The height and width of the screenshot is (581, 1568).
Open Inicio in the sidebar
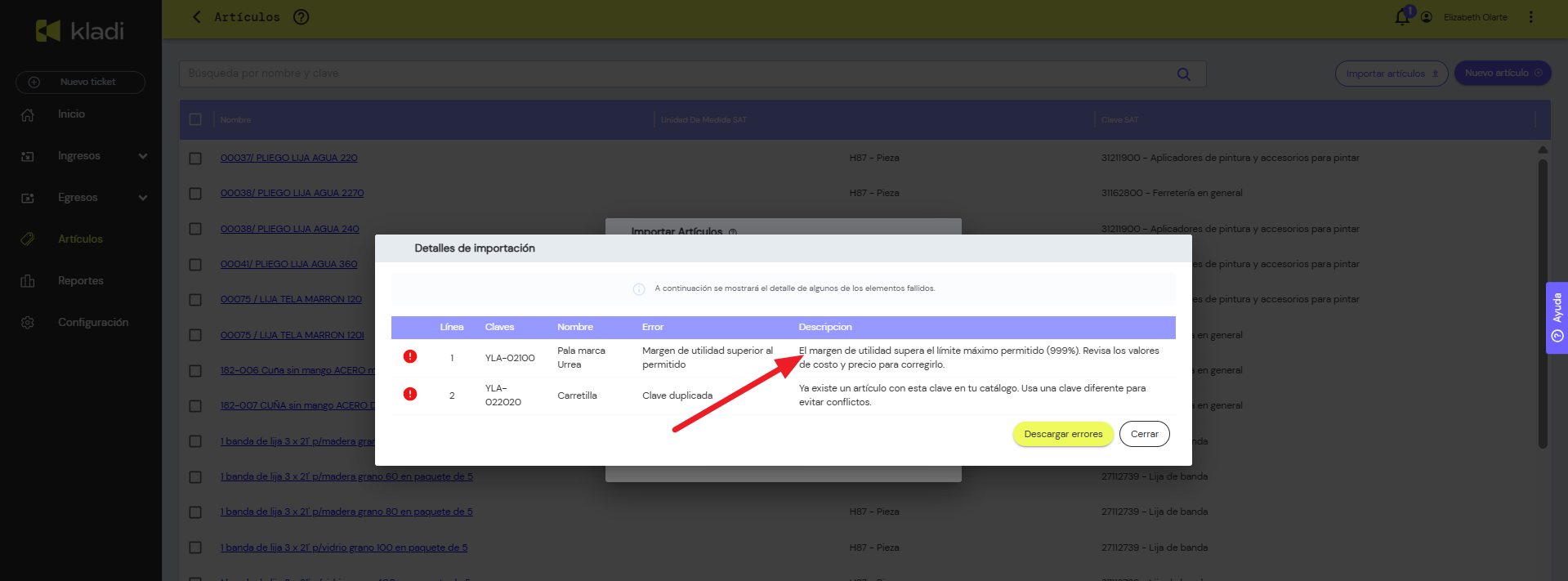[71, 114]
